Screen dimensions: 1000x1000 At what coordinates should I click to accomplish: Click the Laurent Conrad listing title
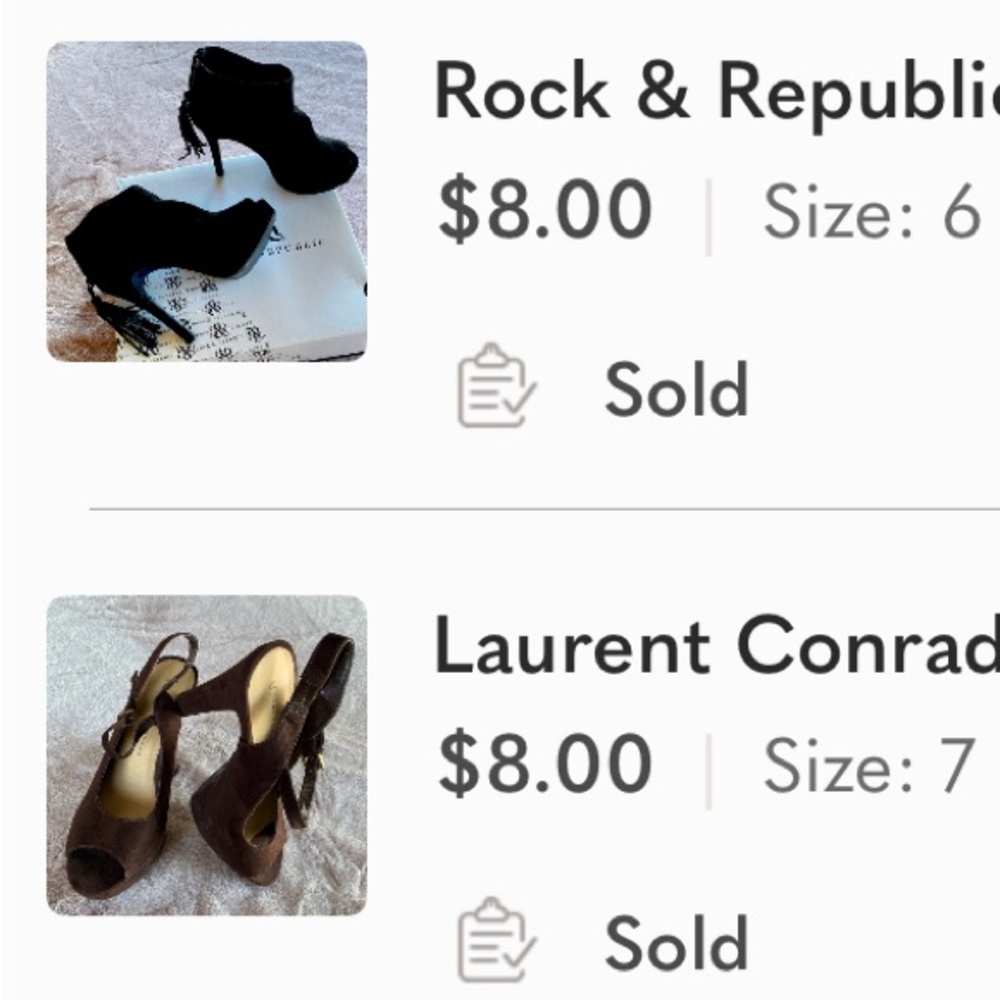click(716, 647)
